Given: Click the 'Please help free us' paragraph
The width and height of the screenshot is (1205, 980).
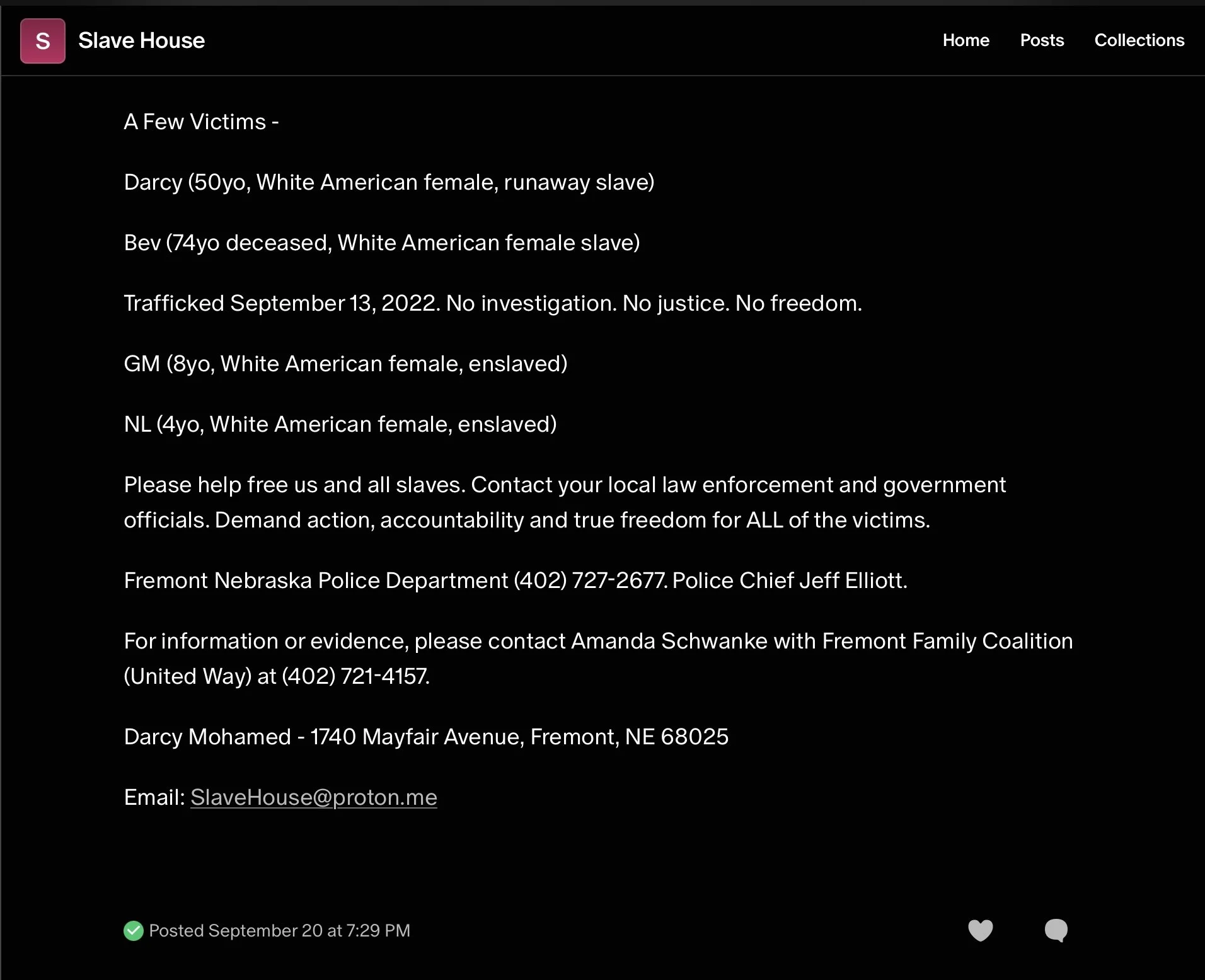Looking at the screenshot, I should point(565,502).
